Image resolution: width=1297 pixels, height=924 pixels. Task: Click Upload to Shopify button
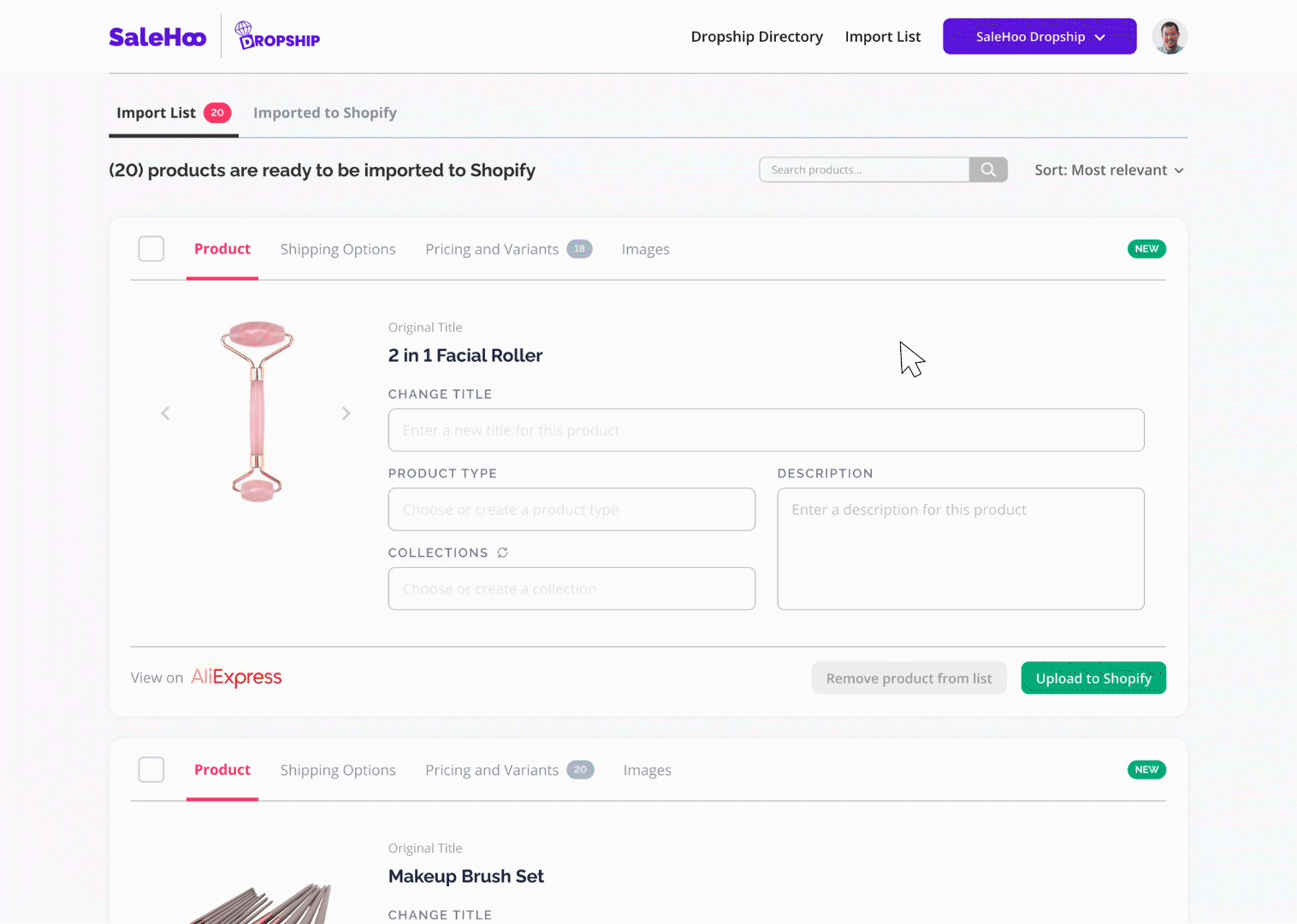point(1093,678)
